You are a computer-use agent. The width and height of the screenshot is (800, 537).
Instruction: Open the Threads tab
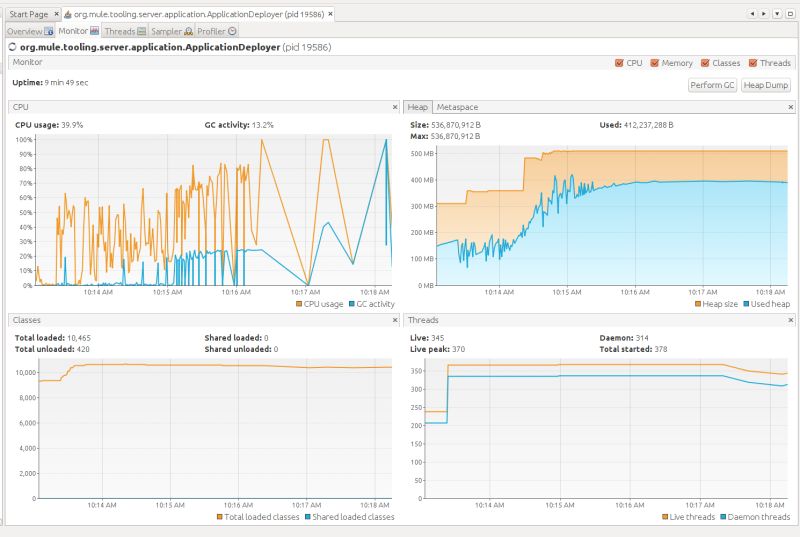click(x=125, y=31)
